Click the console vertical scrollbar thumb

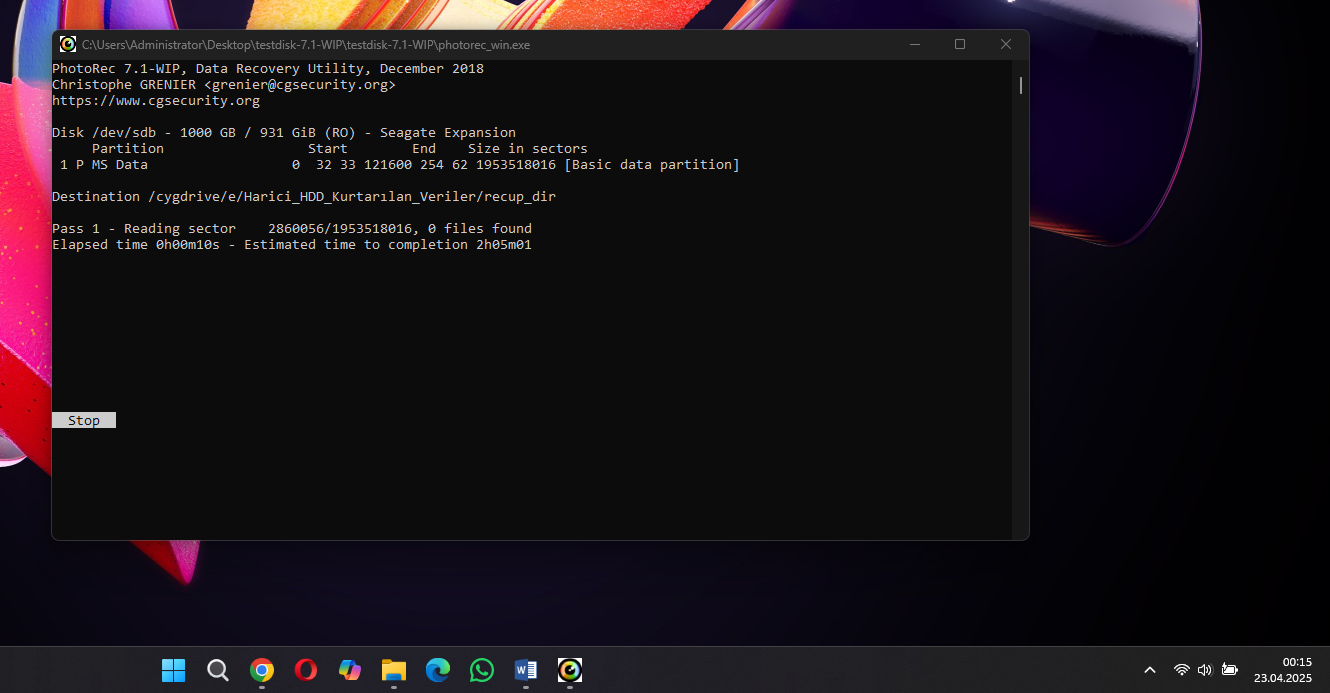coord(1020,85)
